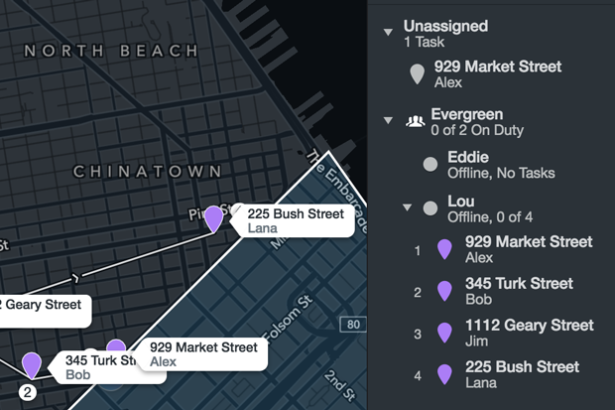Select unassigned 929 Market Street task
The image size is (615, 410).
click(x=486, y=74)
